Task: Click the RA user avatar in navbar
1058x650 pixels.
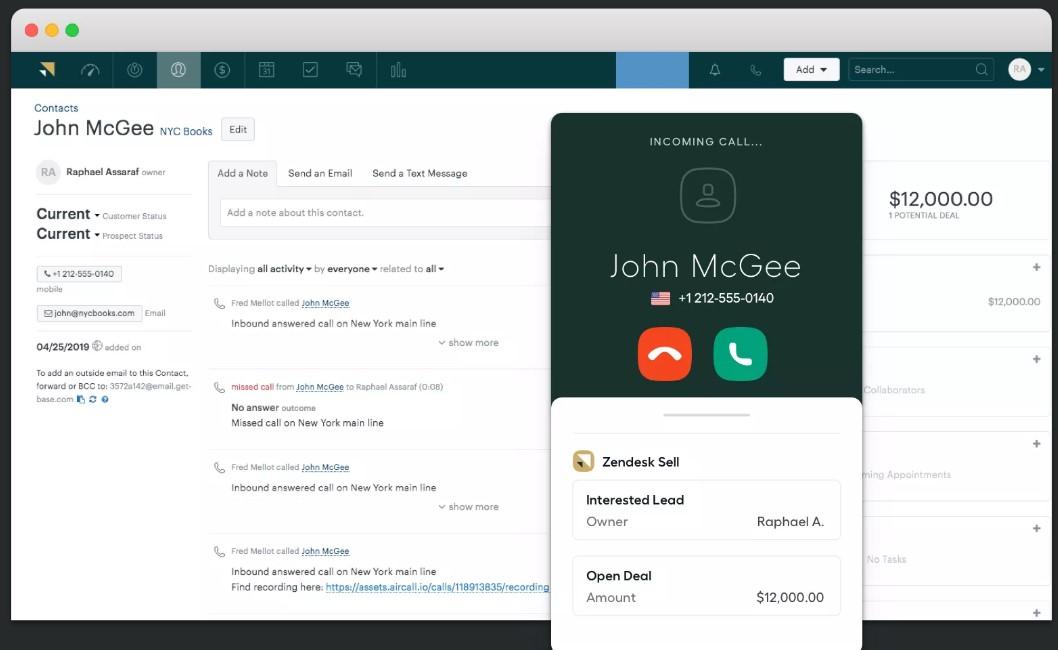Action: tap(1019, 70)
